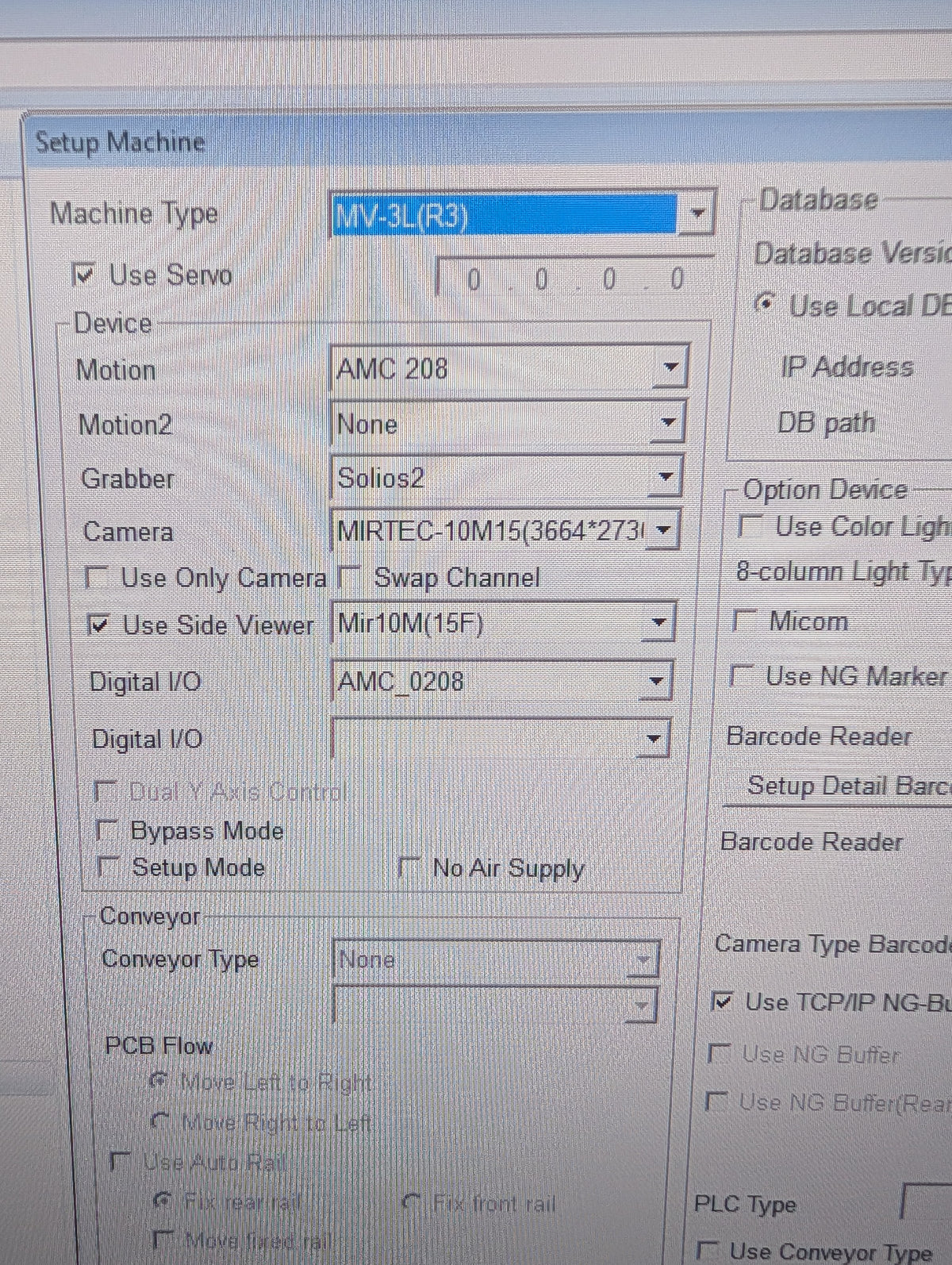Select the Fix rear rail radio button
952x1265 pixels.
(163, 1202)
